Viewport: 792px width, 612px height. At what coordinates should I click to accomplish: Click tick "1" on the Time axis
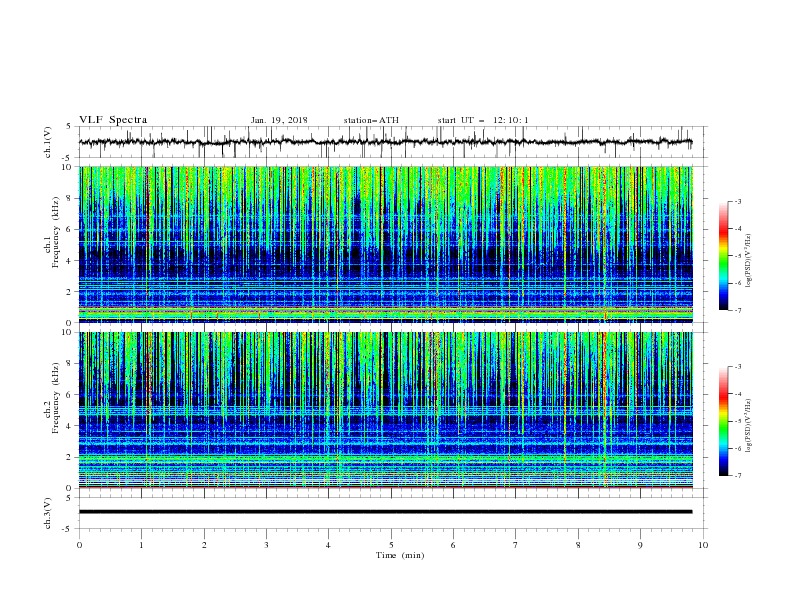click(x=141, y=545)
